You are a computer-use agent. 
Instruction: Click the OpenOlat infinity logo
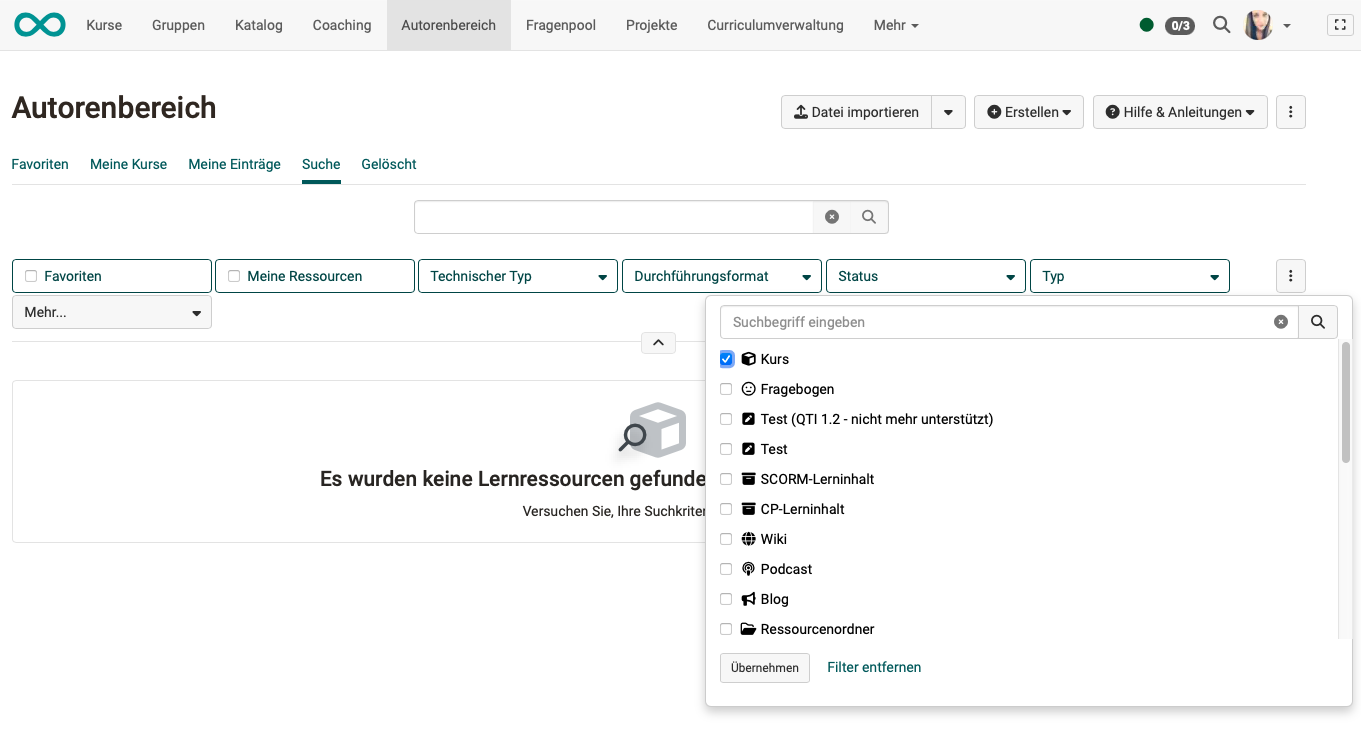(x=39, y=24)
